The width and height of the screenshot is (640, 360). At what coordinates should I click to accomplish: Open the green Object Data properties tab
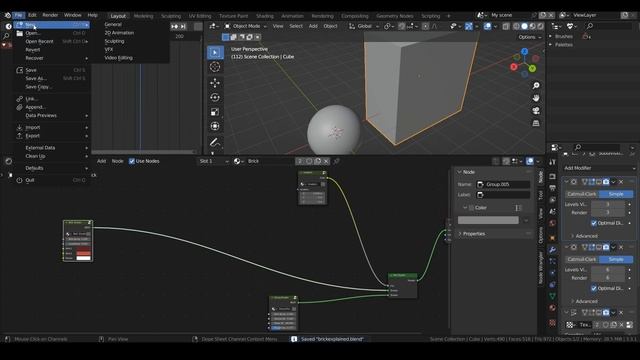click(552, 296)
